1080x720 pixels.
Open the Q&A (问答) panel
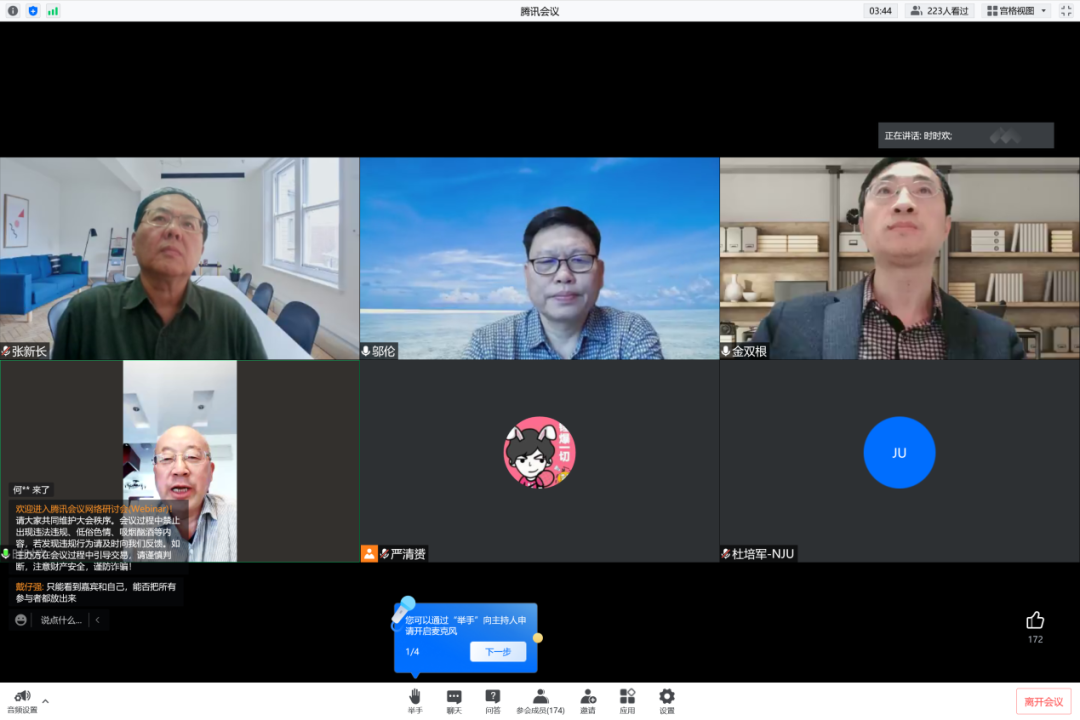click(x=493, y=696)
